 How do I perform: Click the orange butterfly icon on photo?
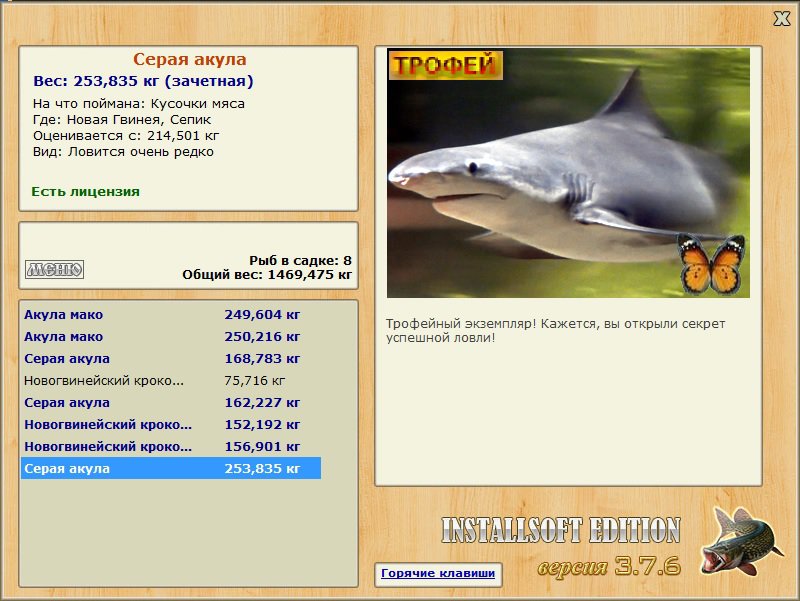pos(712,264)
